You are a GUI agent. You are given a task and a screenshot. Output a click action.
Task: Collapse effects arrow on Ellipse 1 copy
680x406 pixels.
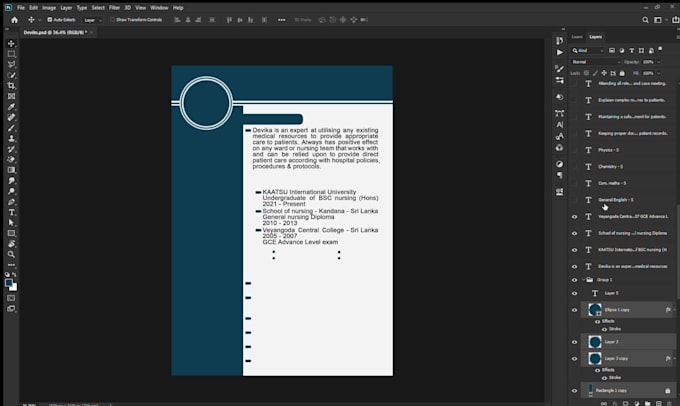point(674,310)
